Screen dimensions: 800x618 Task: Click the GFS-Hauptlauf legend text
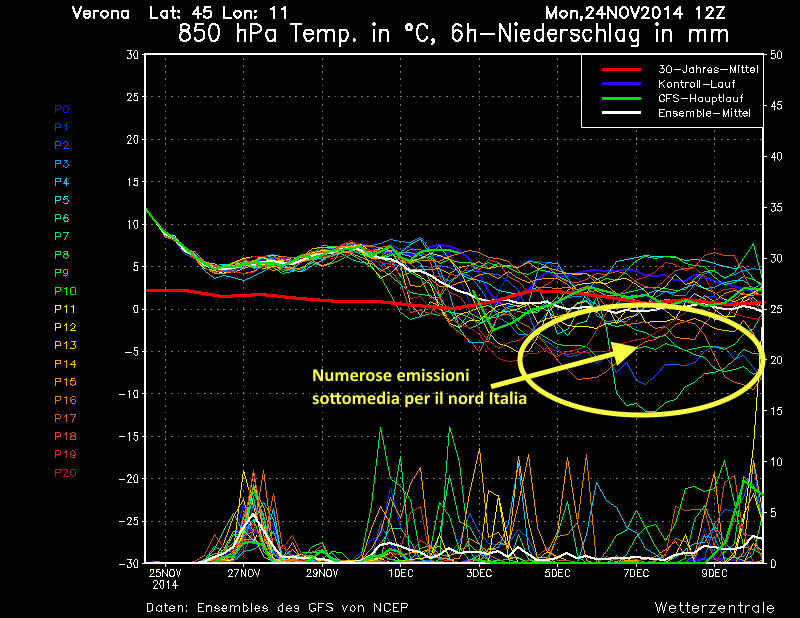coord(701,98)
